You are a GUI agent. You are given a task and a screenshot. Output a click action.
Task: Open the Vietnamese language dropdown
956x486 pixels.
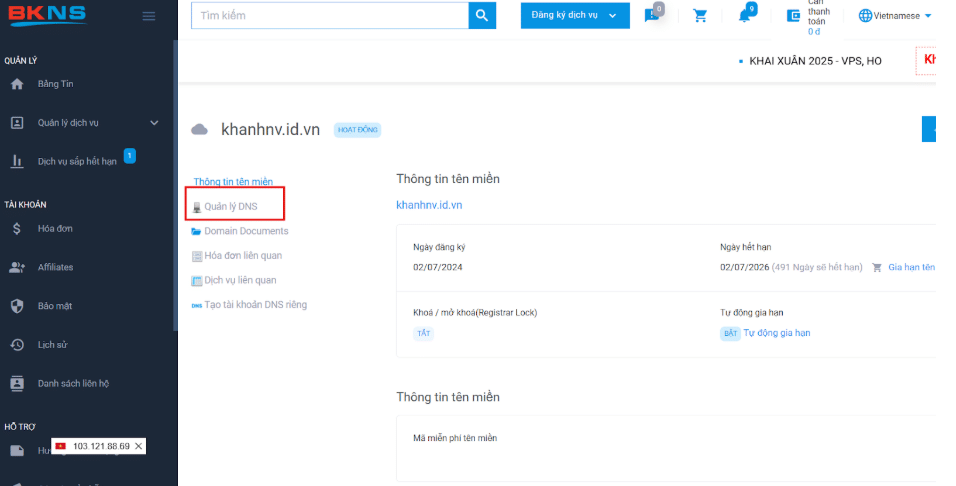point(895,16)
